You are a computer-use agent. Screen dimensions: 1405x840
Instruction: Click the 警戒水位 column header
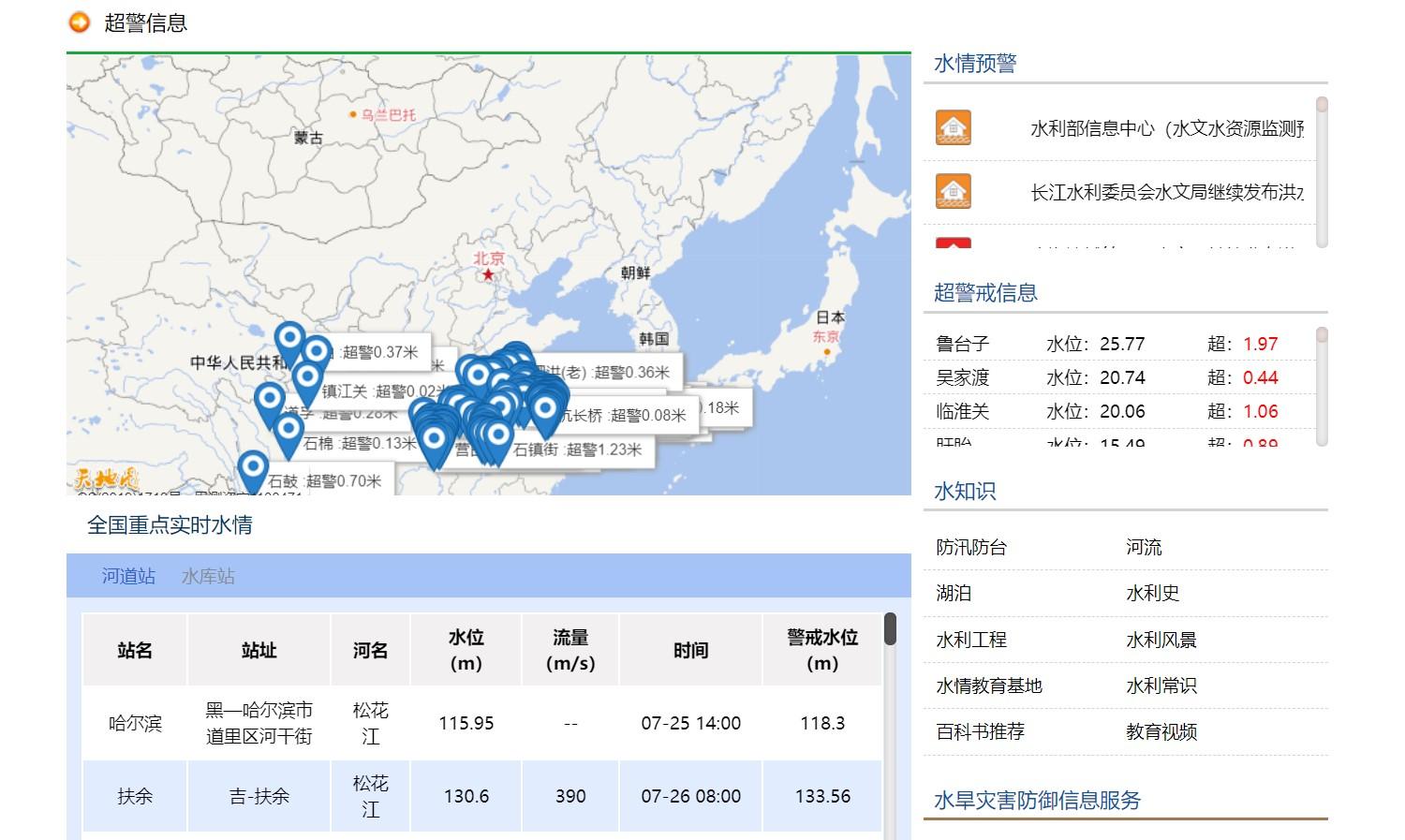pos(822,650)
